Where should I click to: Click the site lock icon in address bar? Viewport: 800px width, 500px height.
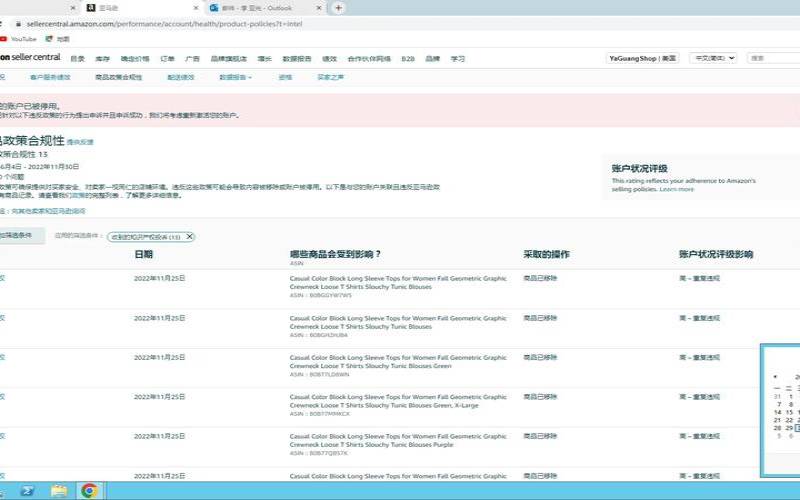(18, 24)
